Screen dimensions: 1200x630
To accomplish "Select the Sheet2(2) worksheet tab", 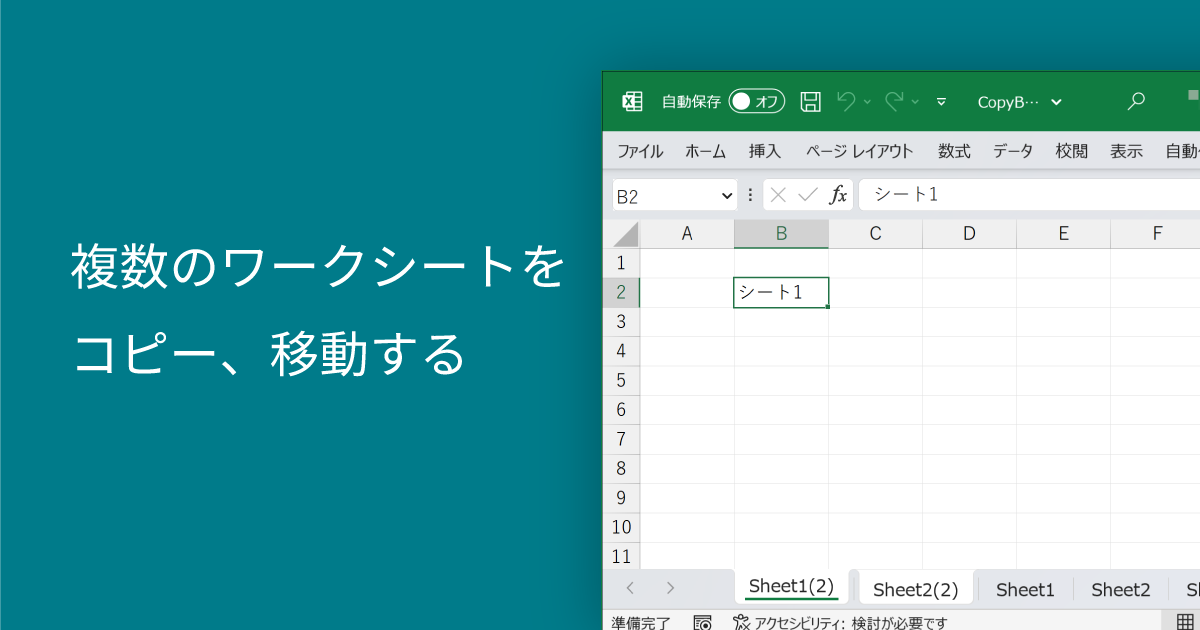I will (915, 588).
